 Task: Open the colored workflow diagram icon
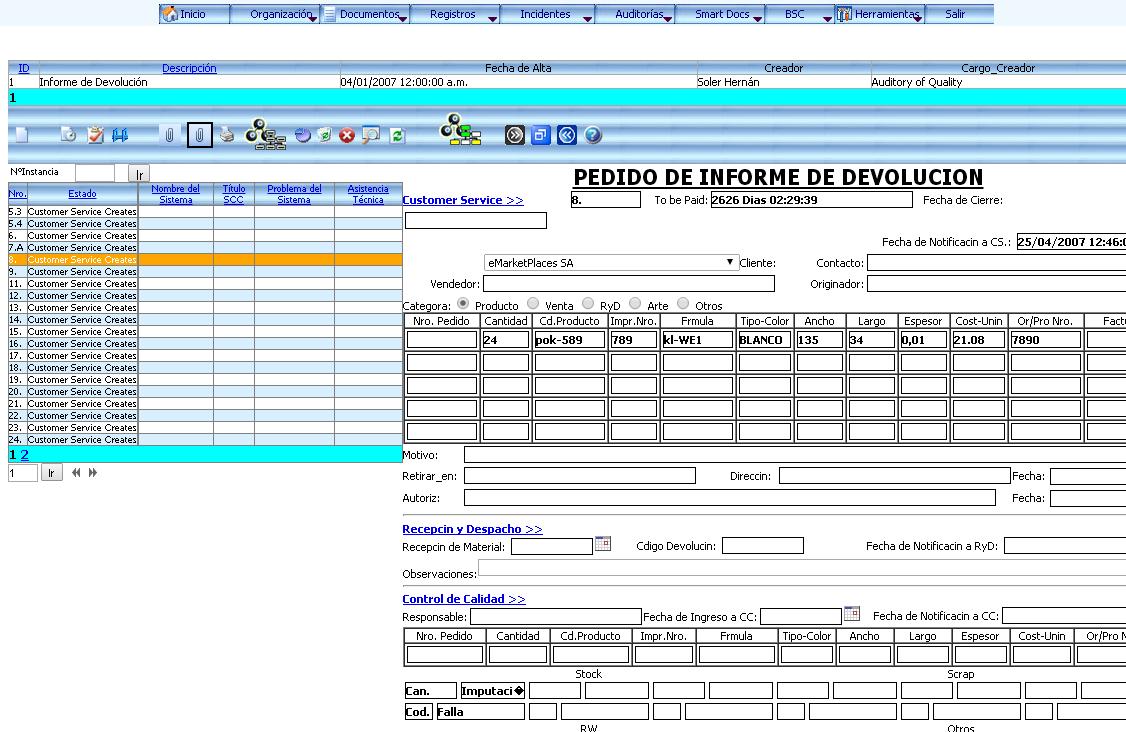point(460,129)
